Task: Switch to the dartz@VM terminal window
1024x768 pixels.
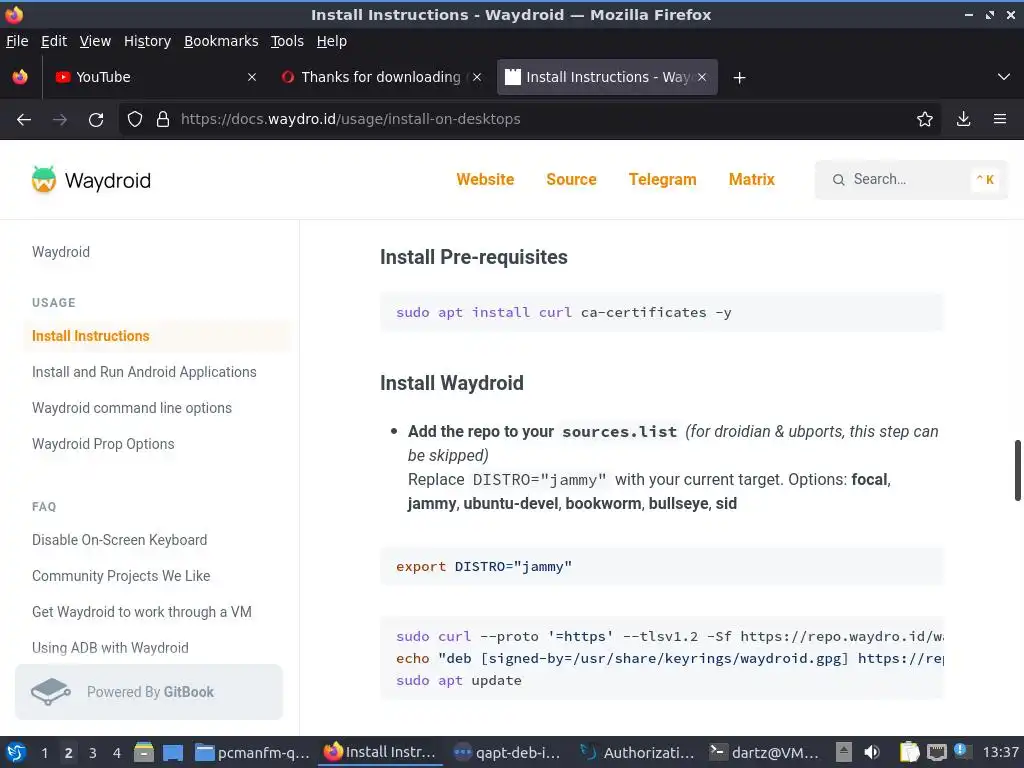Action: click(x=764, y=753)
